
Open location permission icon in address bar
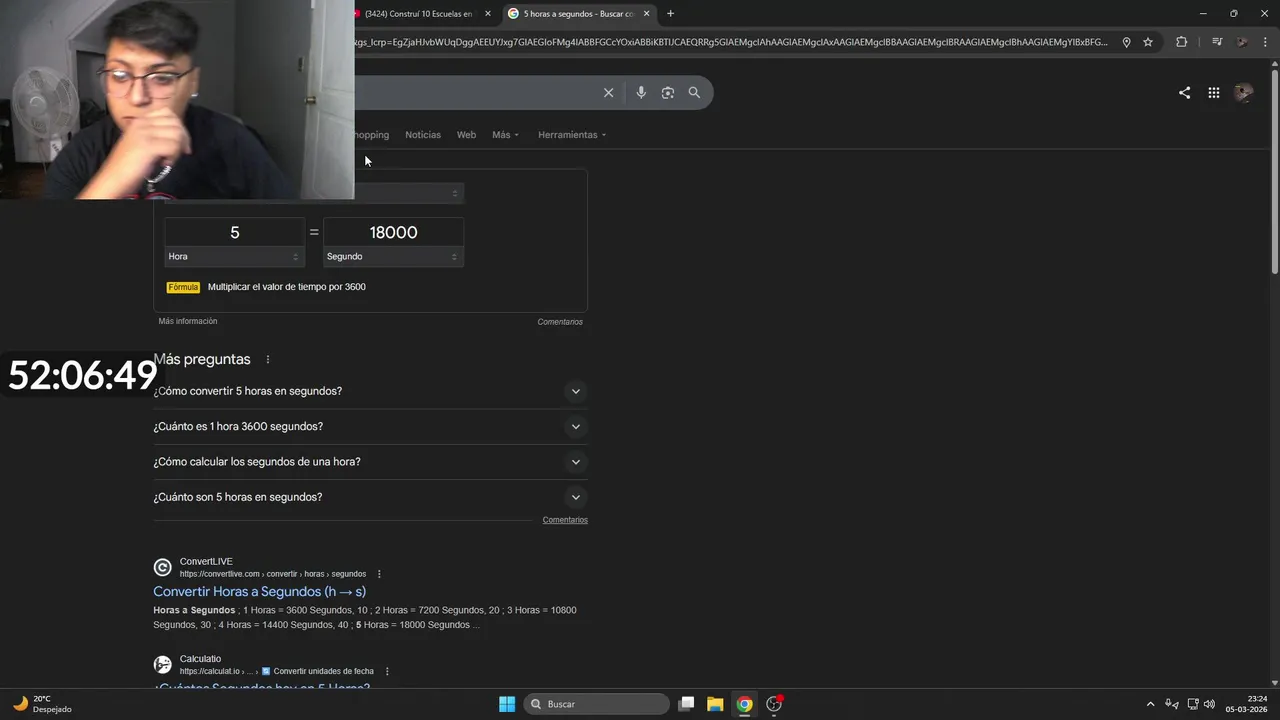pos(1126,42)
